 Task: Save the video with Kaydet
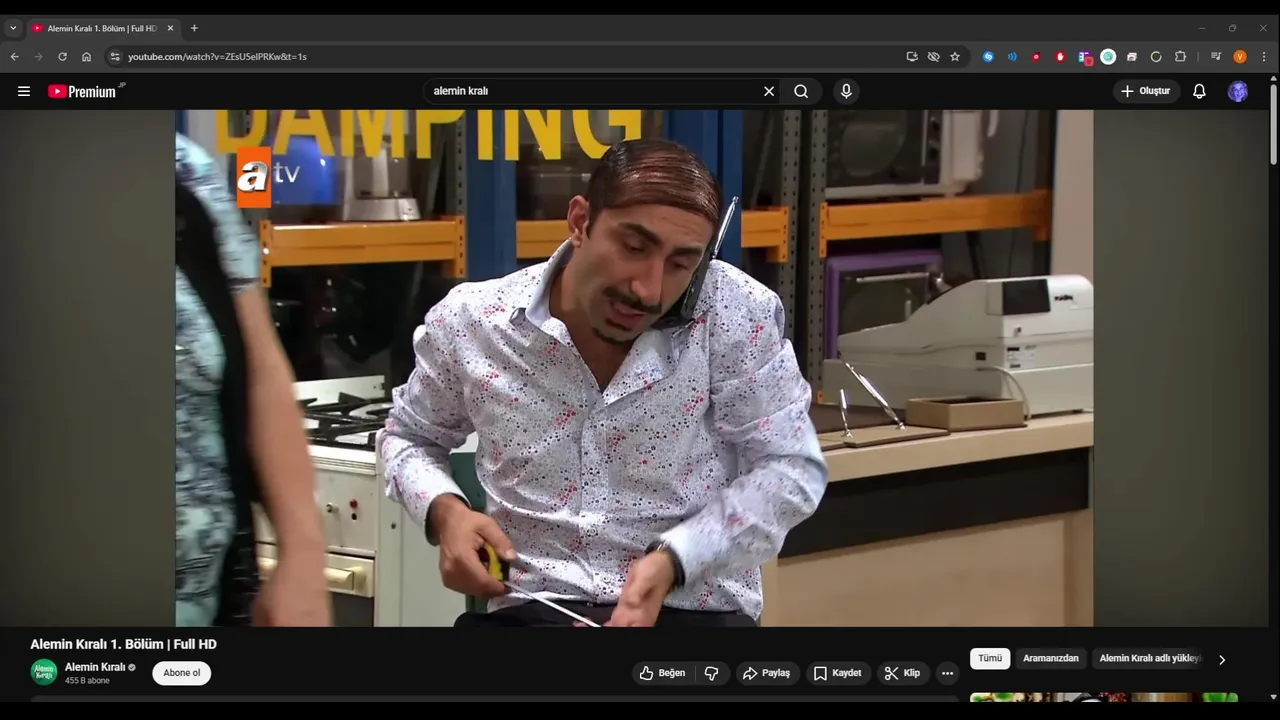click(837, 673)
